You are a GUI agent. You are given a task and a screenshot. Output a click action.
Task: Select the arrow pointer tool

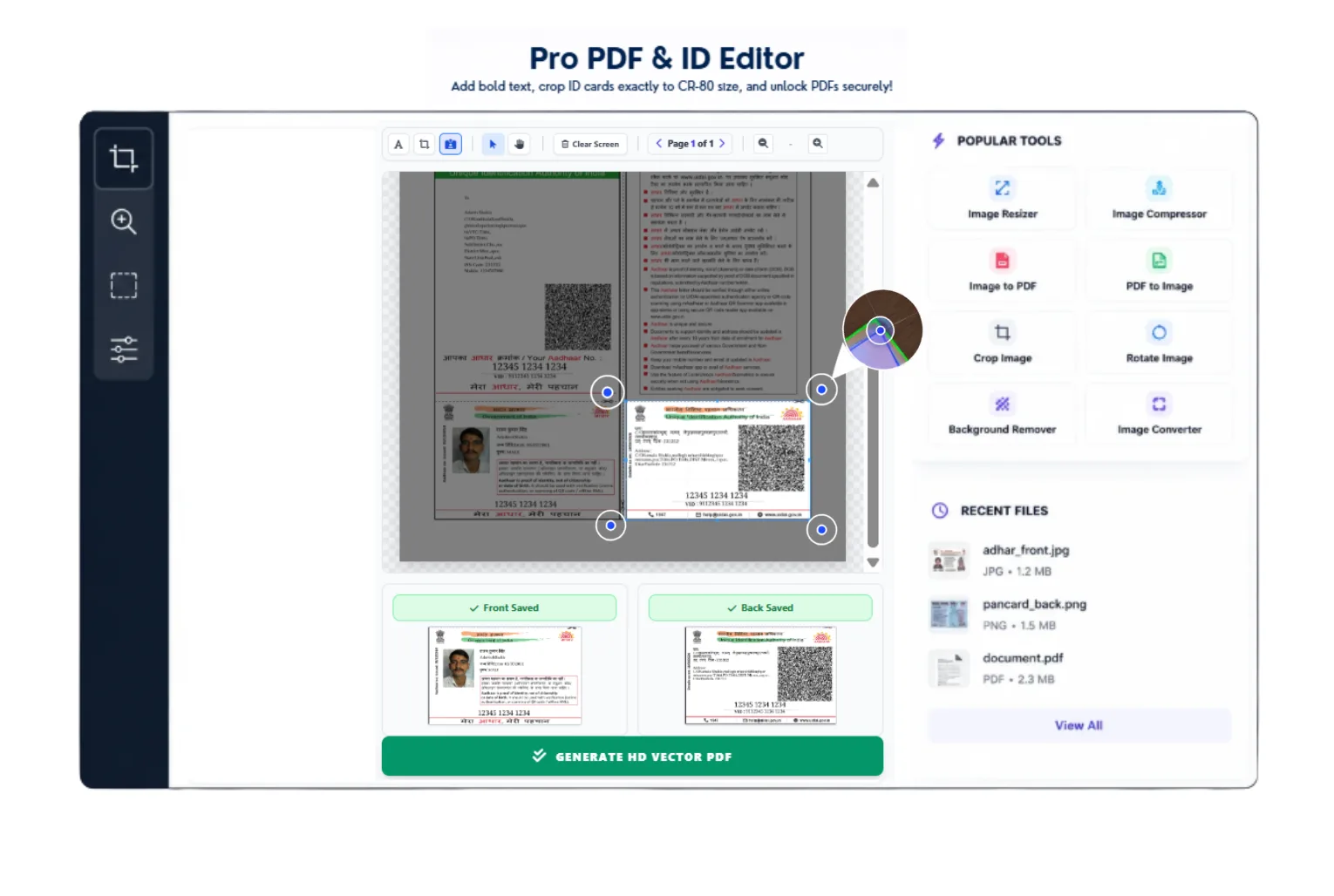coord(493,144)
